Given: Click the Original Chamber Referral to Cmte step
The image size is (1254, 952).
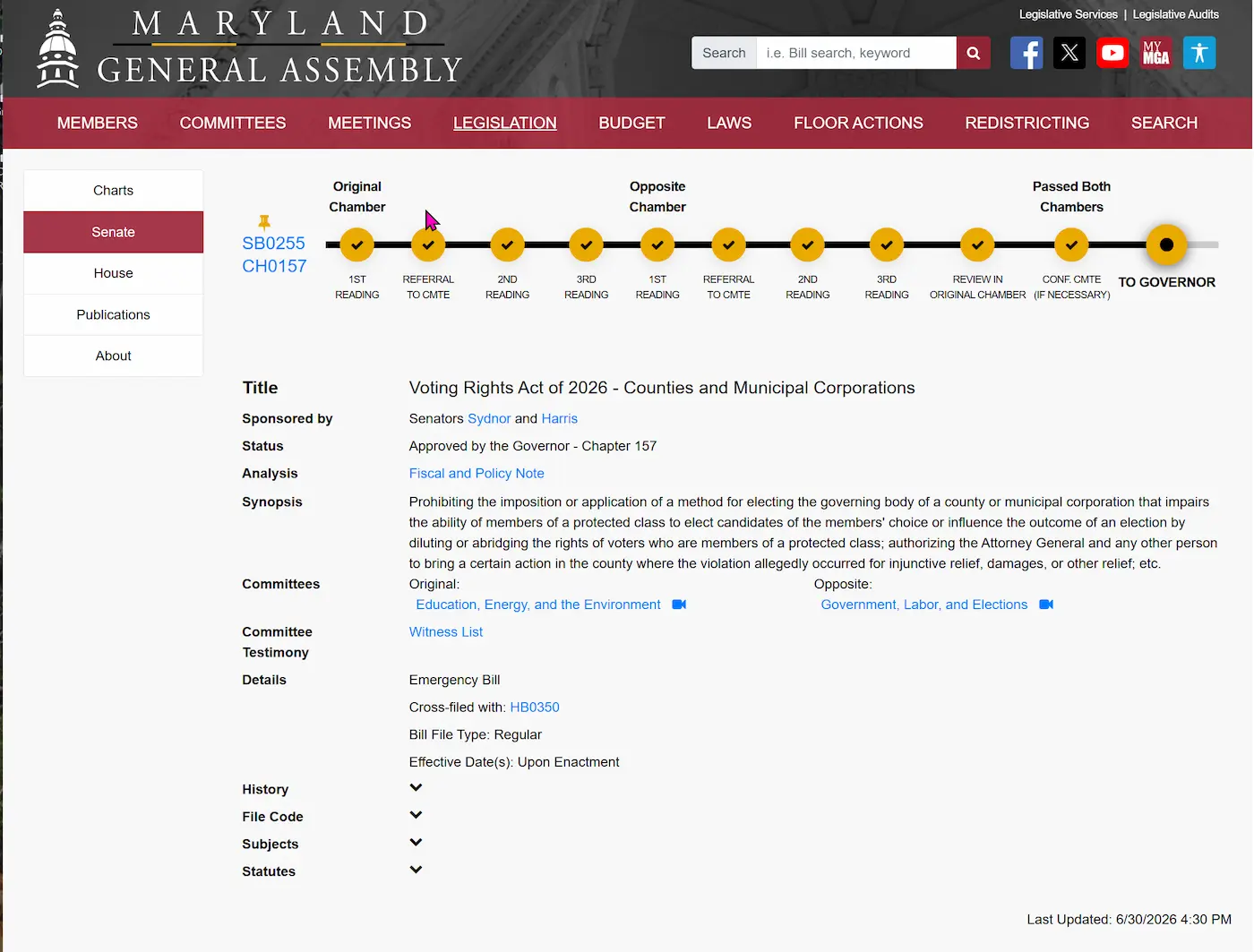Looking at the screenshot, I should [428, 244].
